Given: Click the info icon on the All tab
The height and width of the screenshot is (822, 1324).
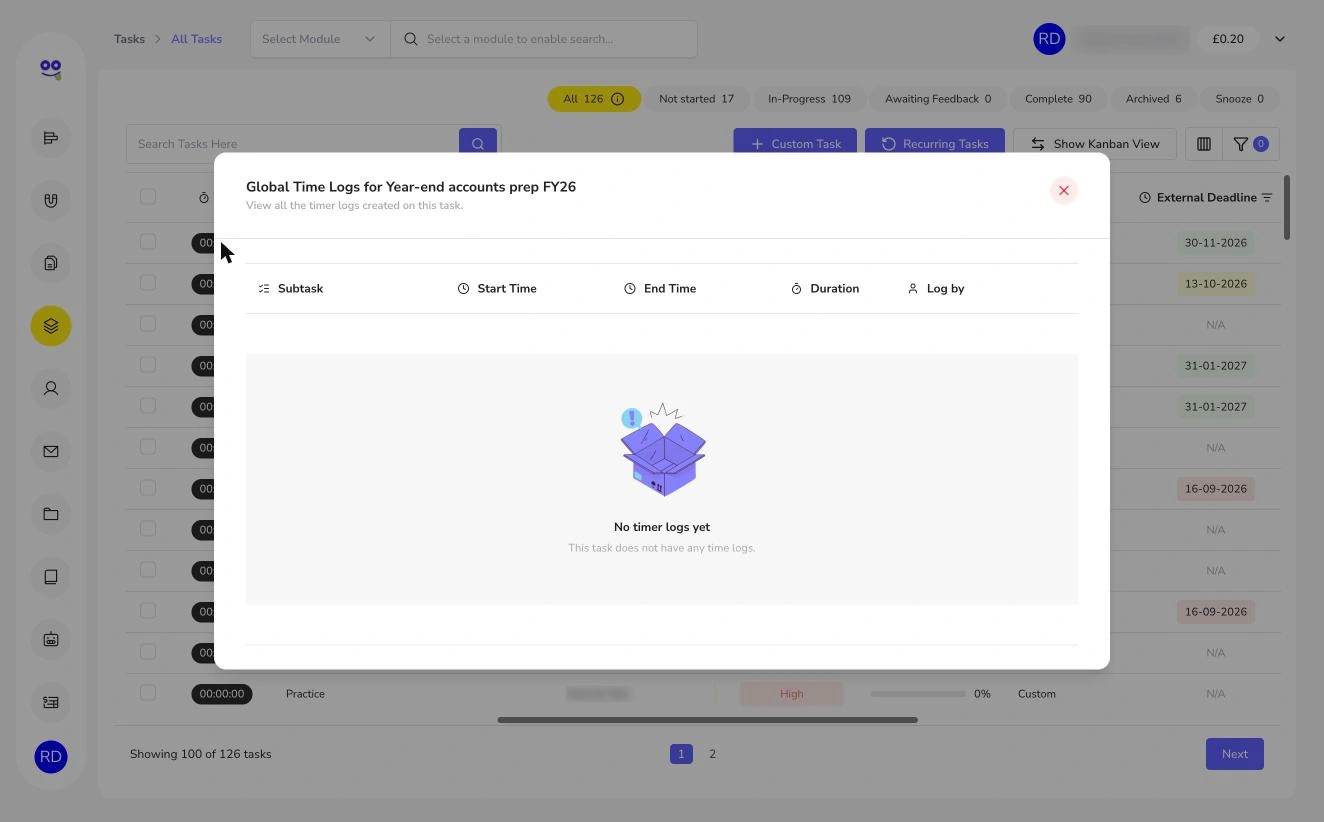Looking at the screenshot, I should click(x=618, y=99).
